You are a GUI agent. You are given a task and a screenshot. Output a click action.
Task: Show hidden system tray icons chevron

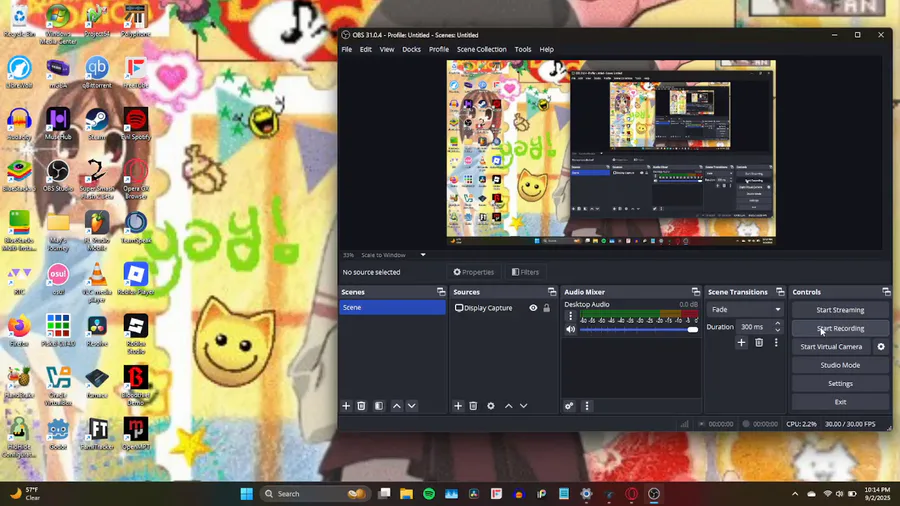coord(795,494)
